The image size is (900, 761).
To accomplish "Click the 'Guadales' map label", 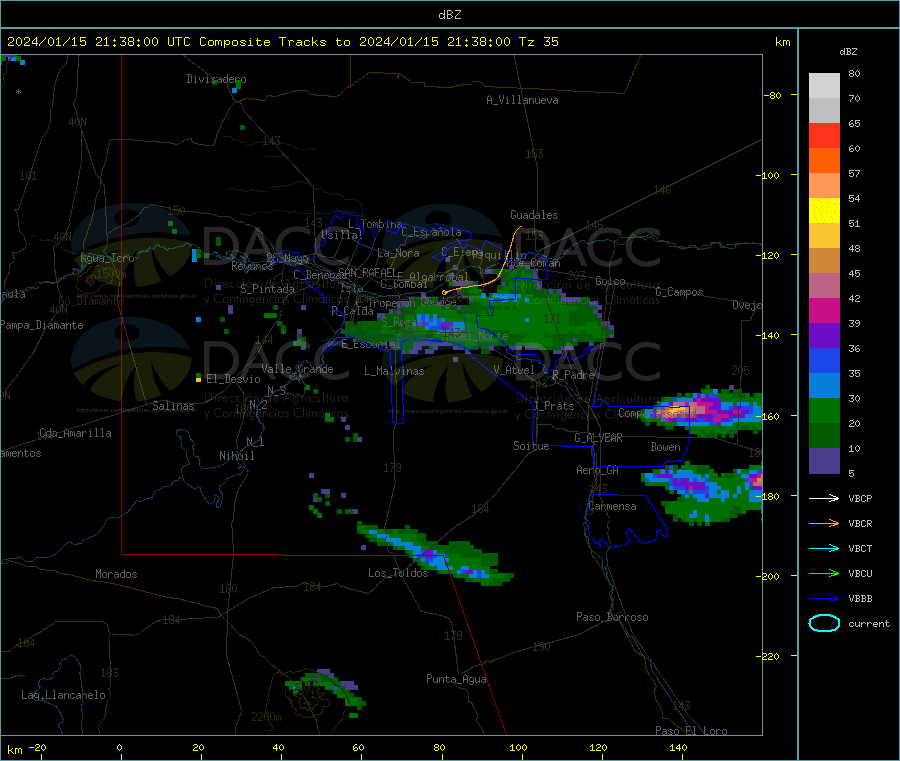I will (x=534, y=215).
